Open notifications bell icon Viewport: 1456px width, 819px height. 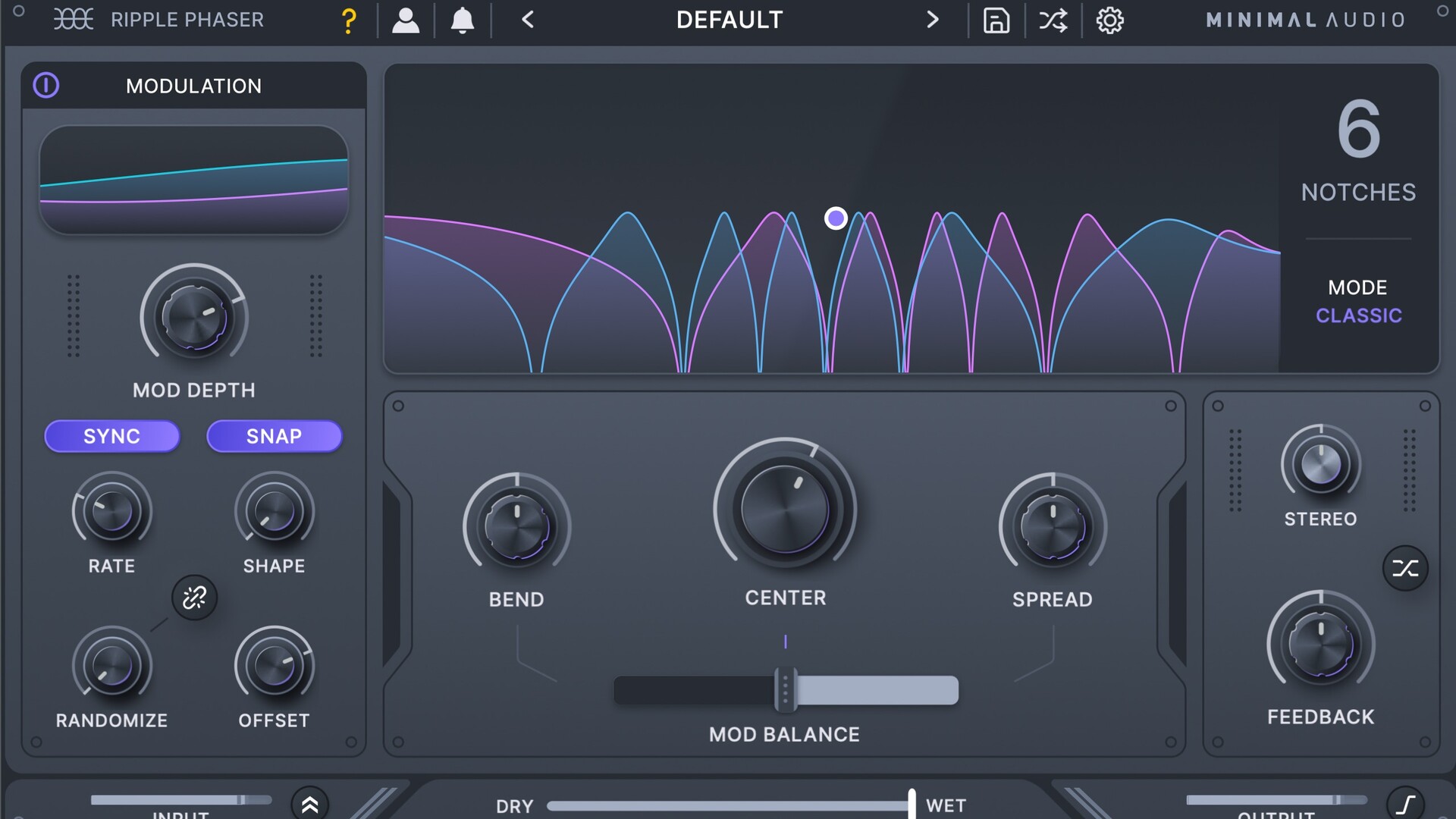[x=463, y=20]
